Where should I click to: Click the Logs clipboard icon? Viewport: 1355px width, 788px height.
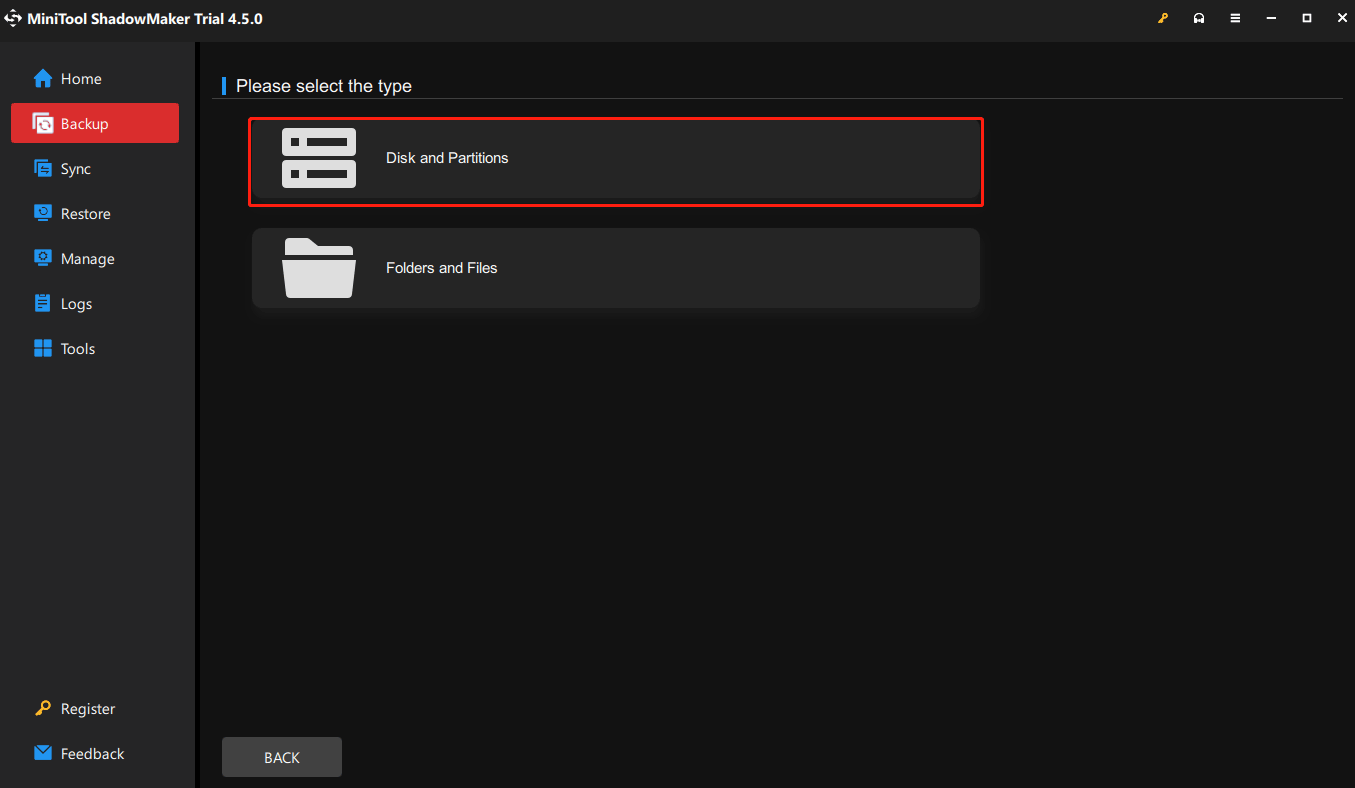pos(42,304)
